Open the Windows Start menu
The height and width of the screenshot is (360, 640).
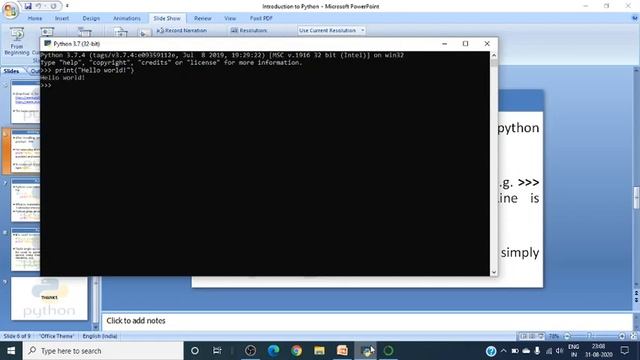(x=11, y=351)
